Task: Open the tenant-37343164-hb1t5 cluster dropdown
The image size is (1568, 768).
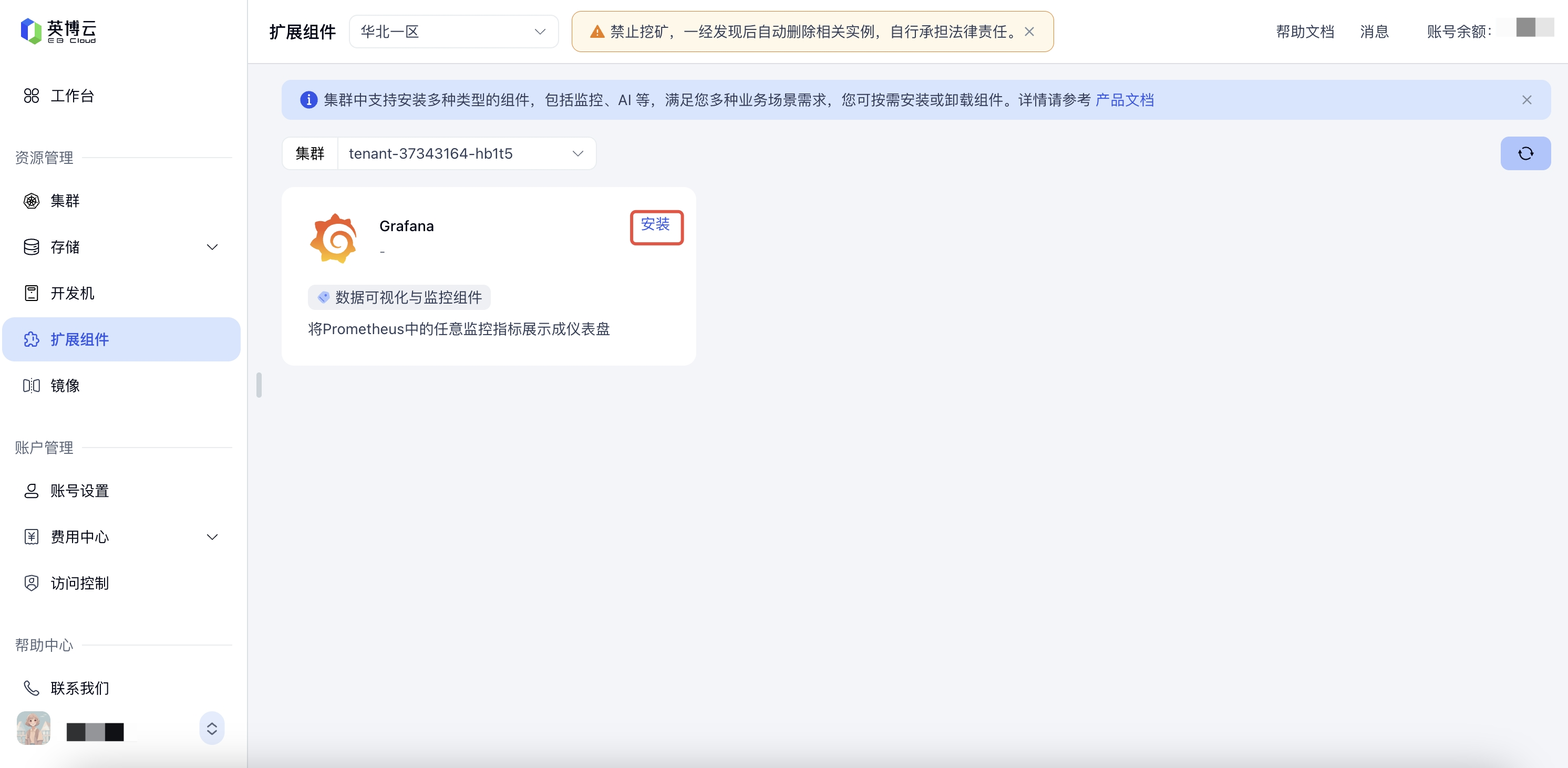Action: point(466,153)
